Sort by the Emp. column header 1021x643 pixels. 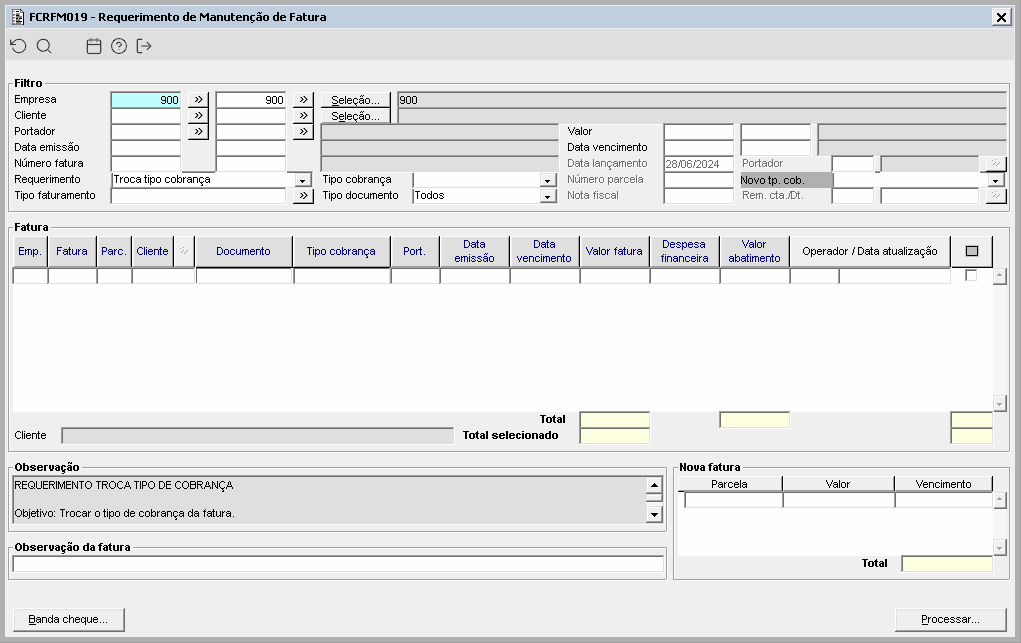point(30,251)
